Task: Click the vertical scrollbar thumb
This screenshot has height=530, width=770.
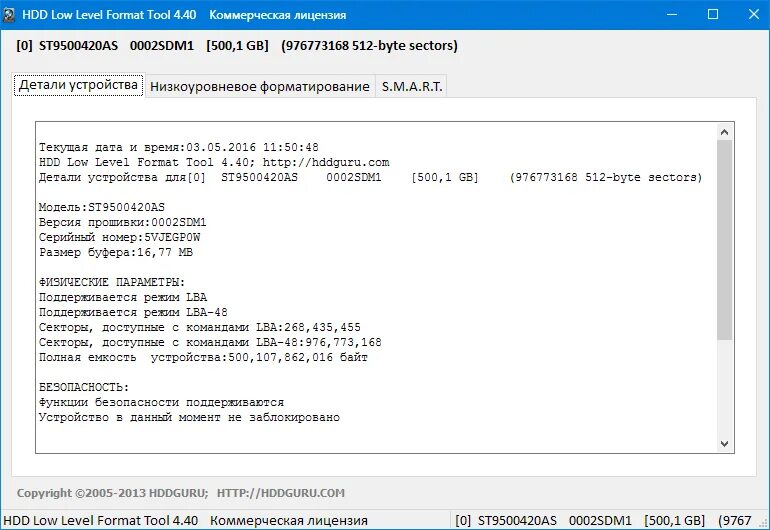Action: [724, 240]
